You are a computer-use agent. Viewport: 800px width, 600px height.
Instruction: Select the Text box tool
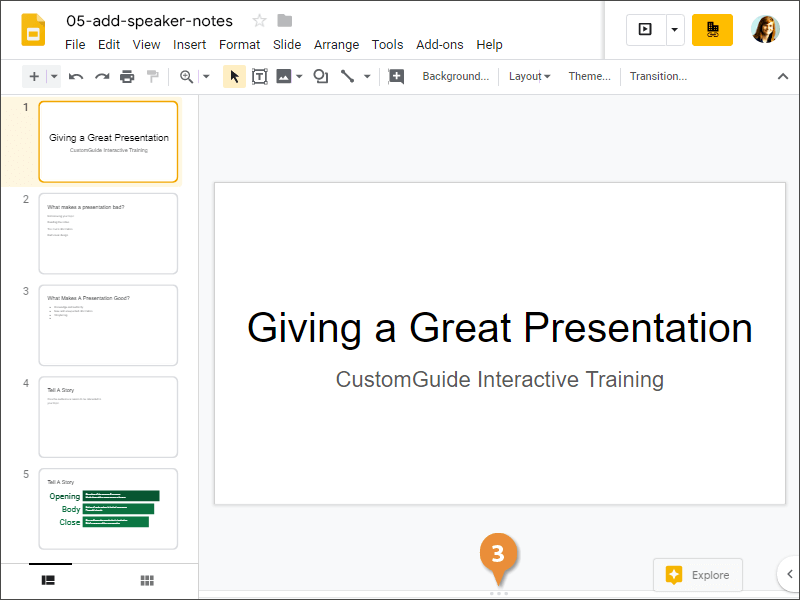tap(260, 77)
